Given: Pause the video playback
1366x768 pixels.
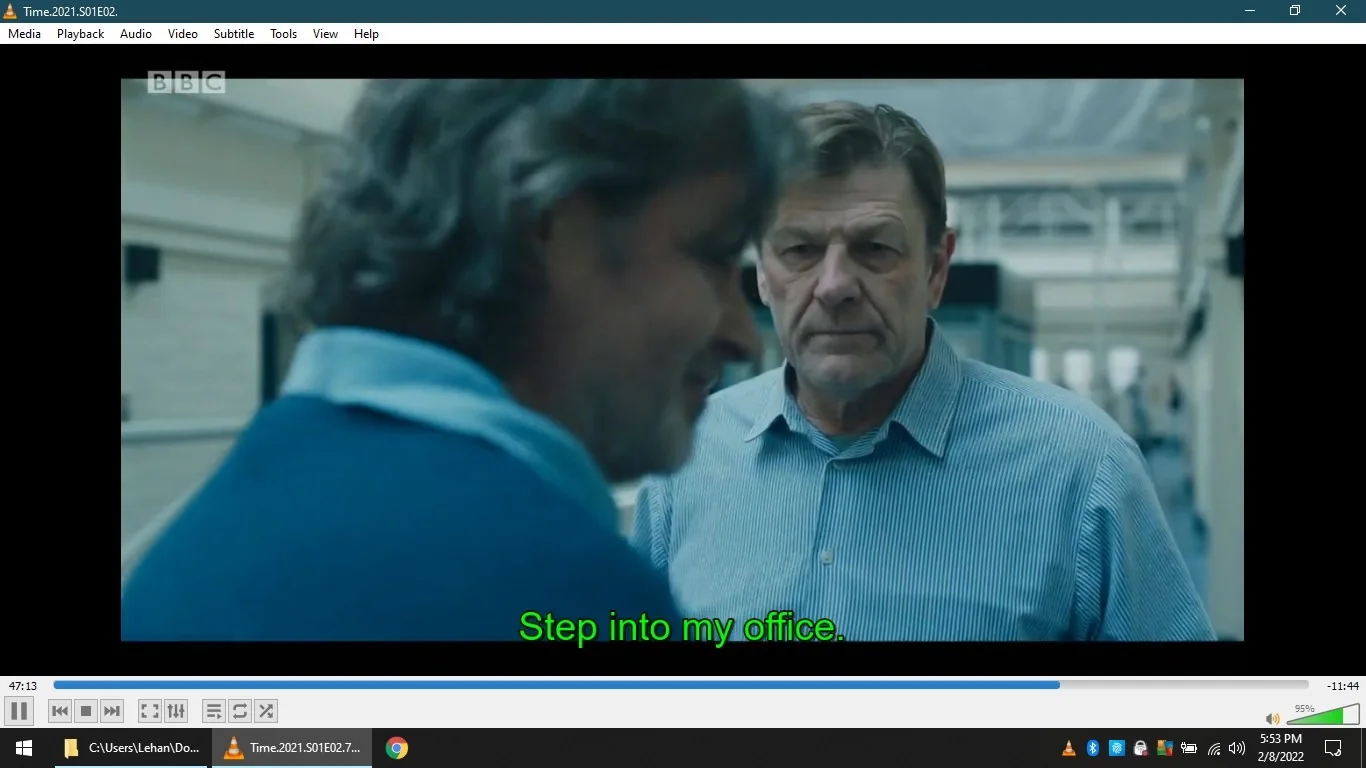Looking at the screenshot, I should [19, 711].
